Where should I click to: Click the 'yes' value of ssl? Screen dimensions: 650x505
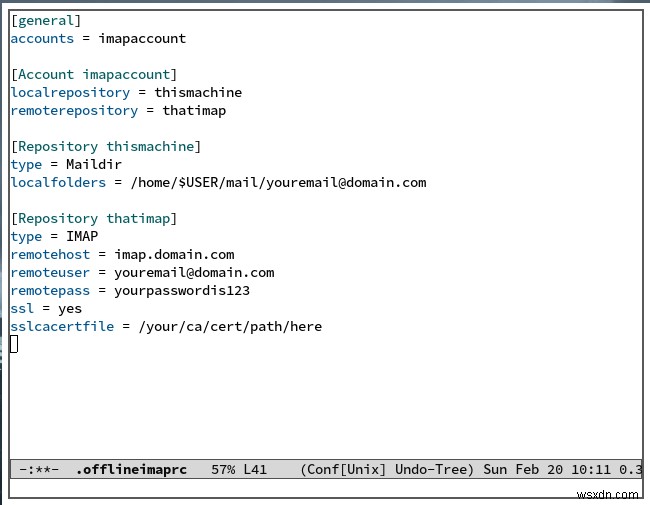[70, 309]
